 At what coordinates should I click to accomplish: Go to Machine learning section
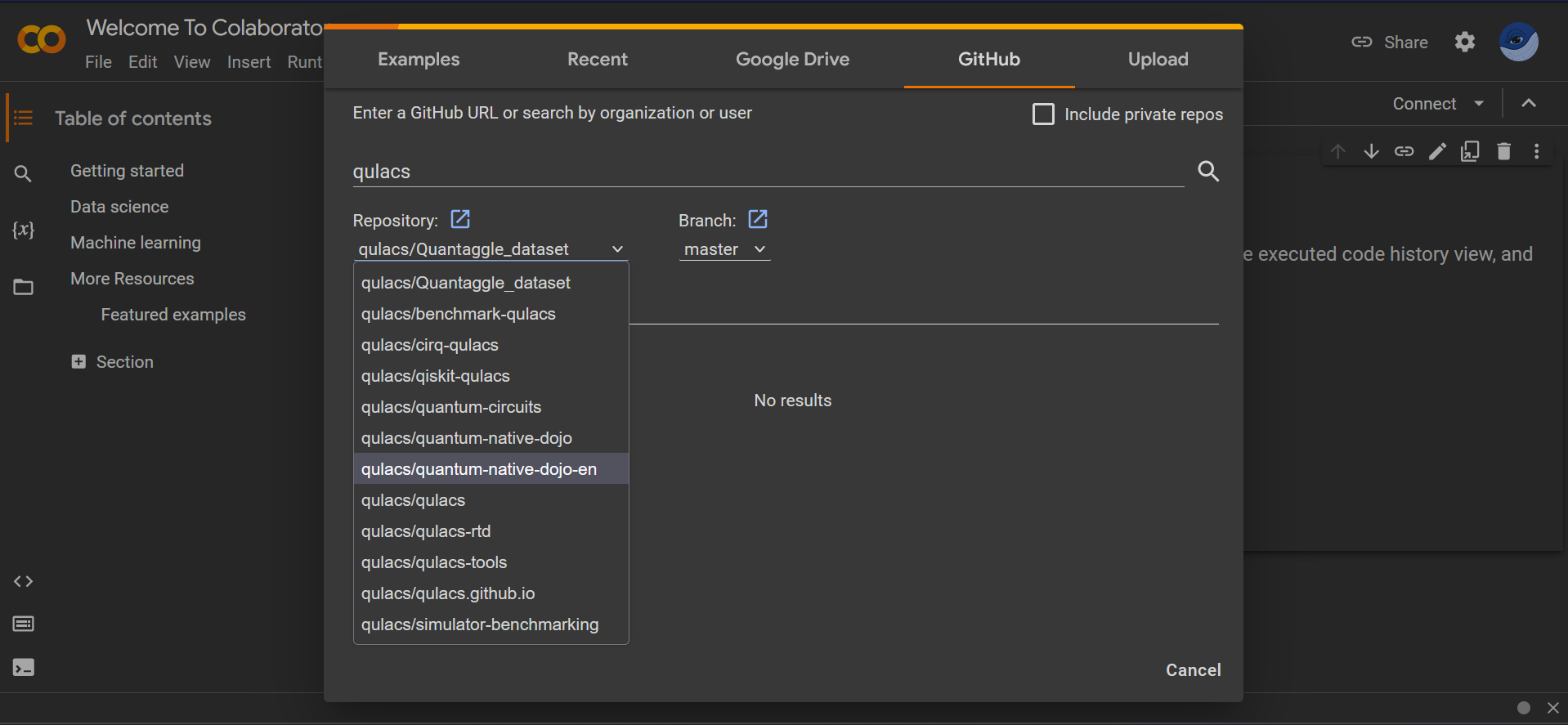pyautogui.click(x=136, y=243)
